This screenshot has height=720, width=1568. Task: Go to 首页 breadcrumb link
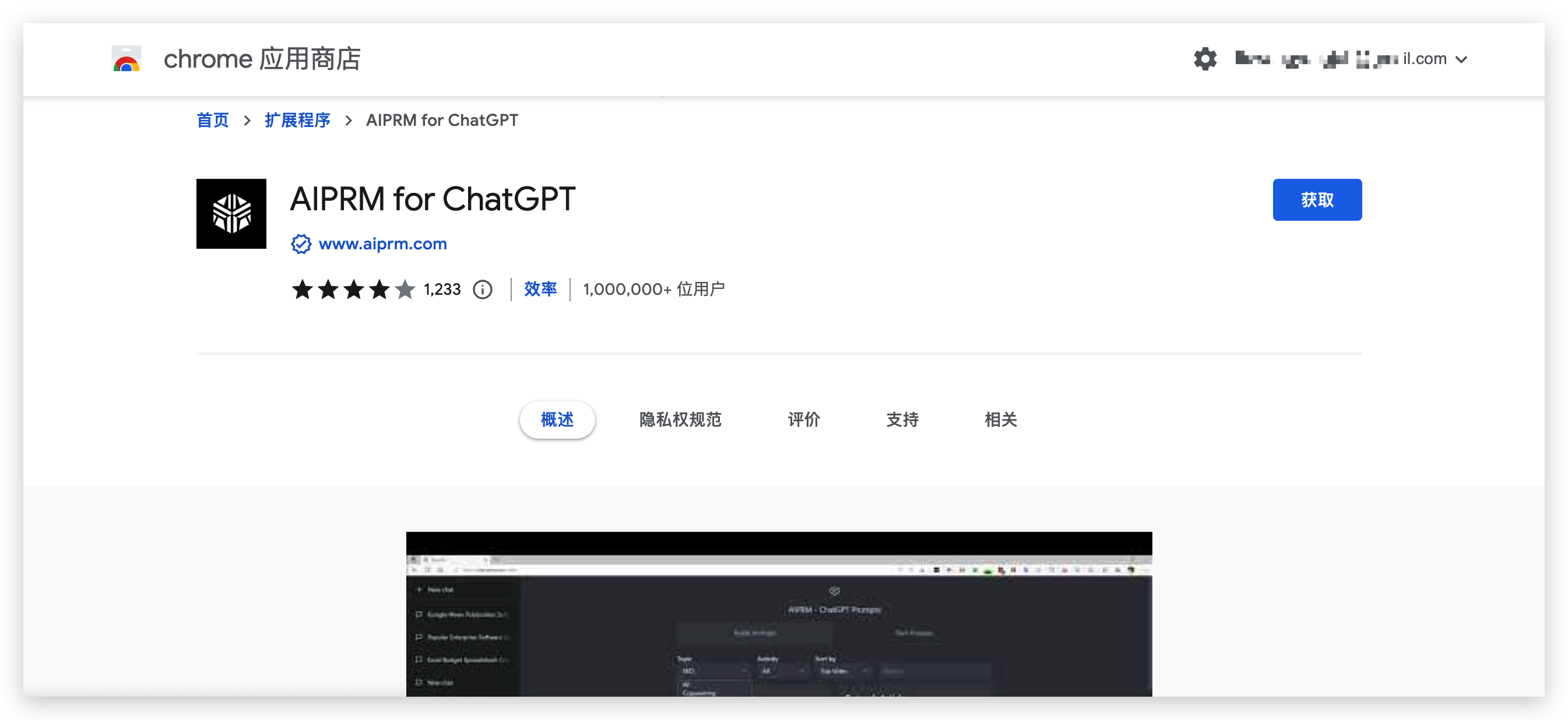pos(212,121)
